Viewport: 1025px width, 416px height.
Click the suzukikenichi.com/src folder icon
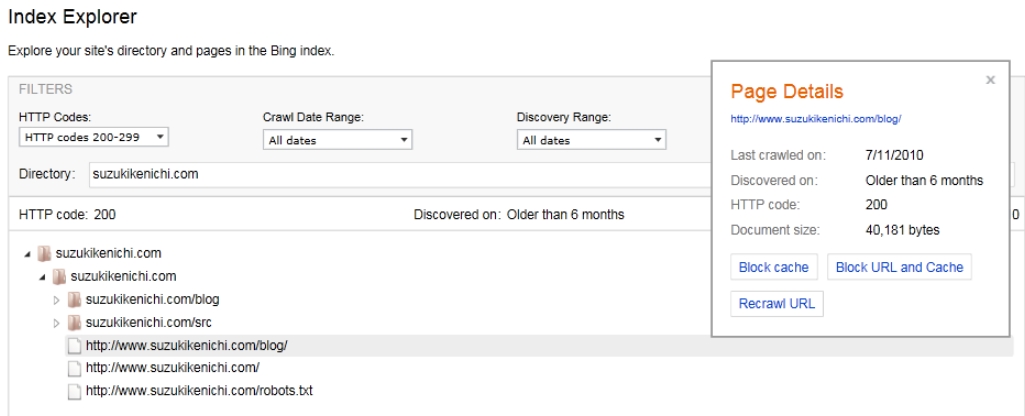pos(74,322)
